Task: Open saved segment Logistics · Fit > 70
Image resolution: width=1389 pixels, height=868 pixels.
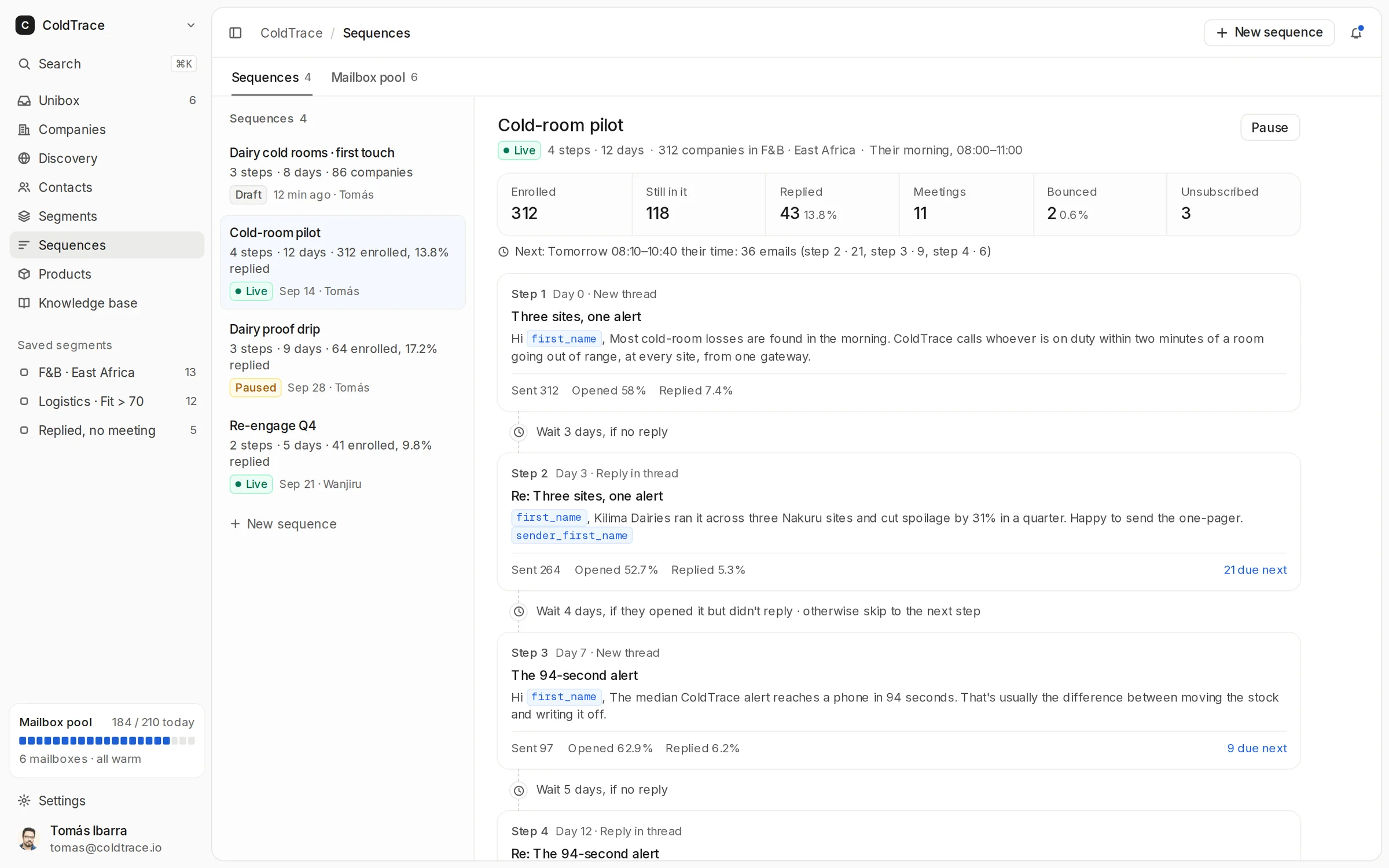Action: click(107, 401)
